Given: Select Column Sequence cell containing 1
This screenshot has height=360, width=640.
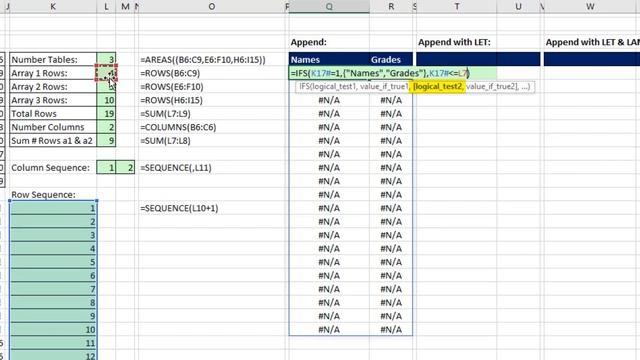Looking at the screenshot, I should pyautogui.click(x=106, y=167).
